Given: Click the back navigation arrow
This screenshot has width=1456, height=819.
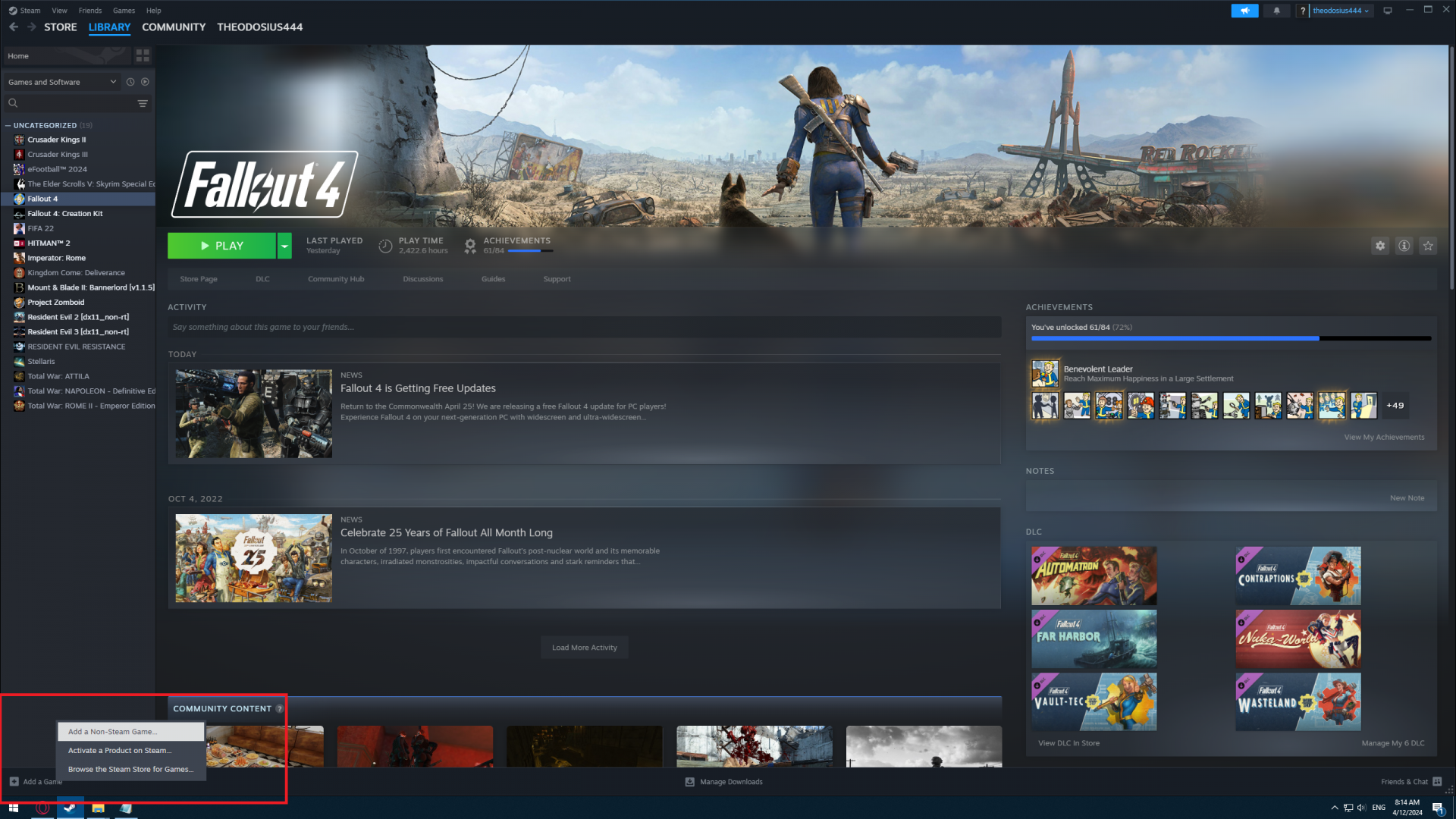Looking at the screenshot, I should pos(14,27).
